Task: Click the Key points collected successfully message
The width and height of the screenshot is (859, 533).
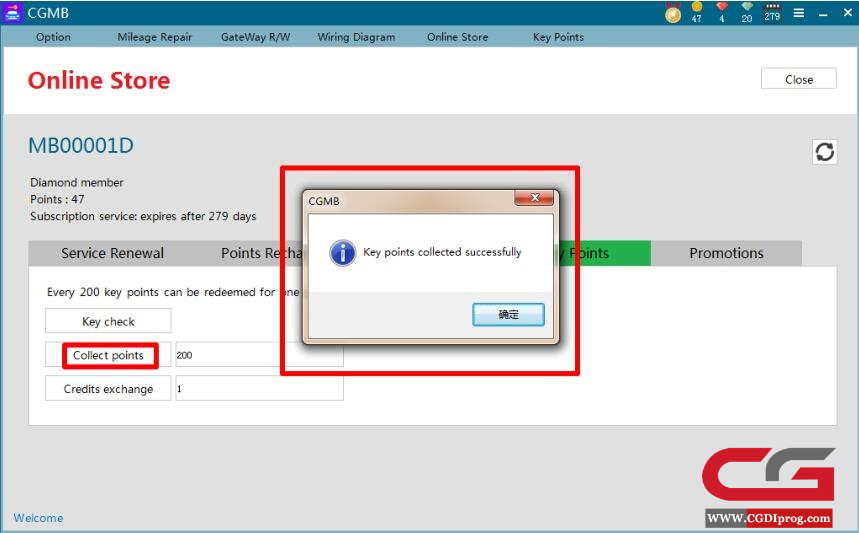Action: [x=442, y=252]
